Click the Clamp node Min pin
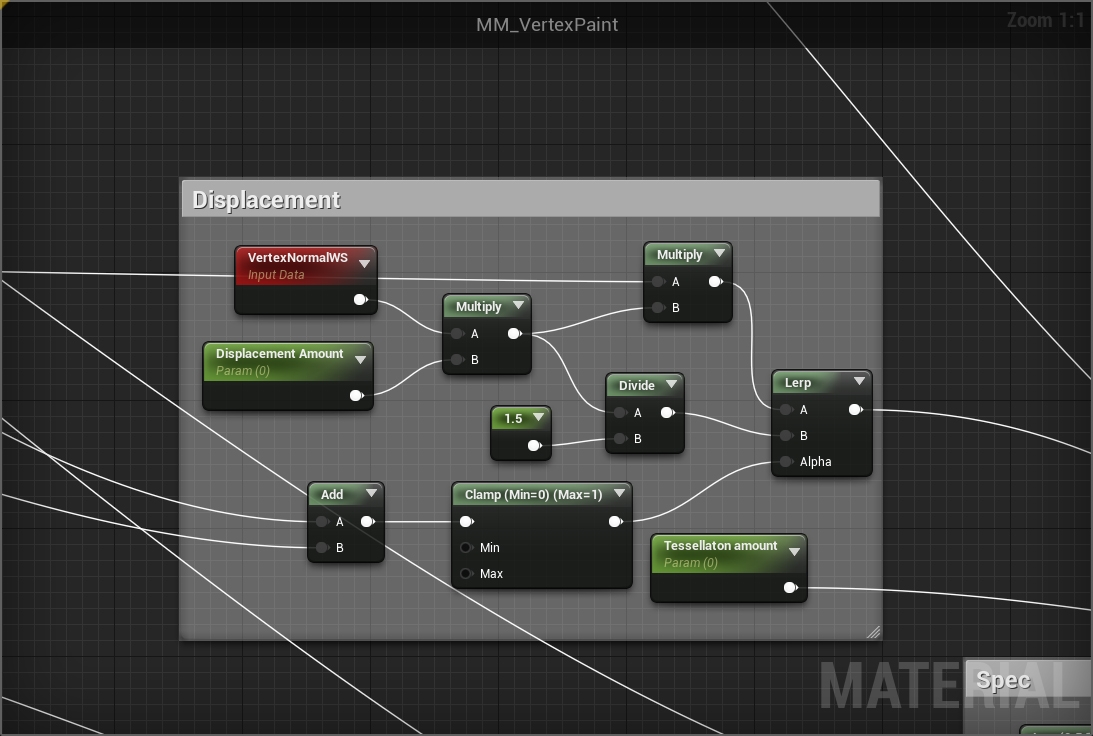The height and width of the screenshot is (736, 1093). pyautogui.click(x=466, y=548)
